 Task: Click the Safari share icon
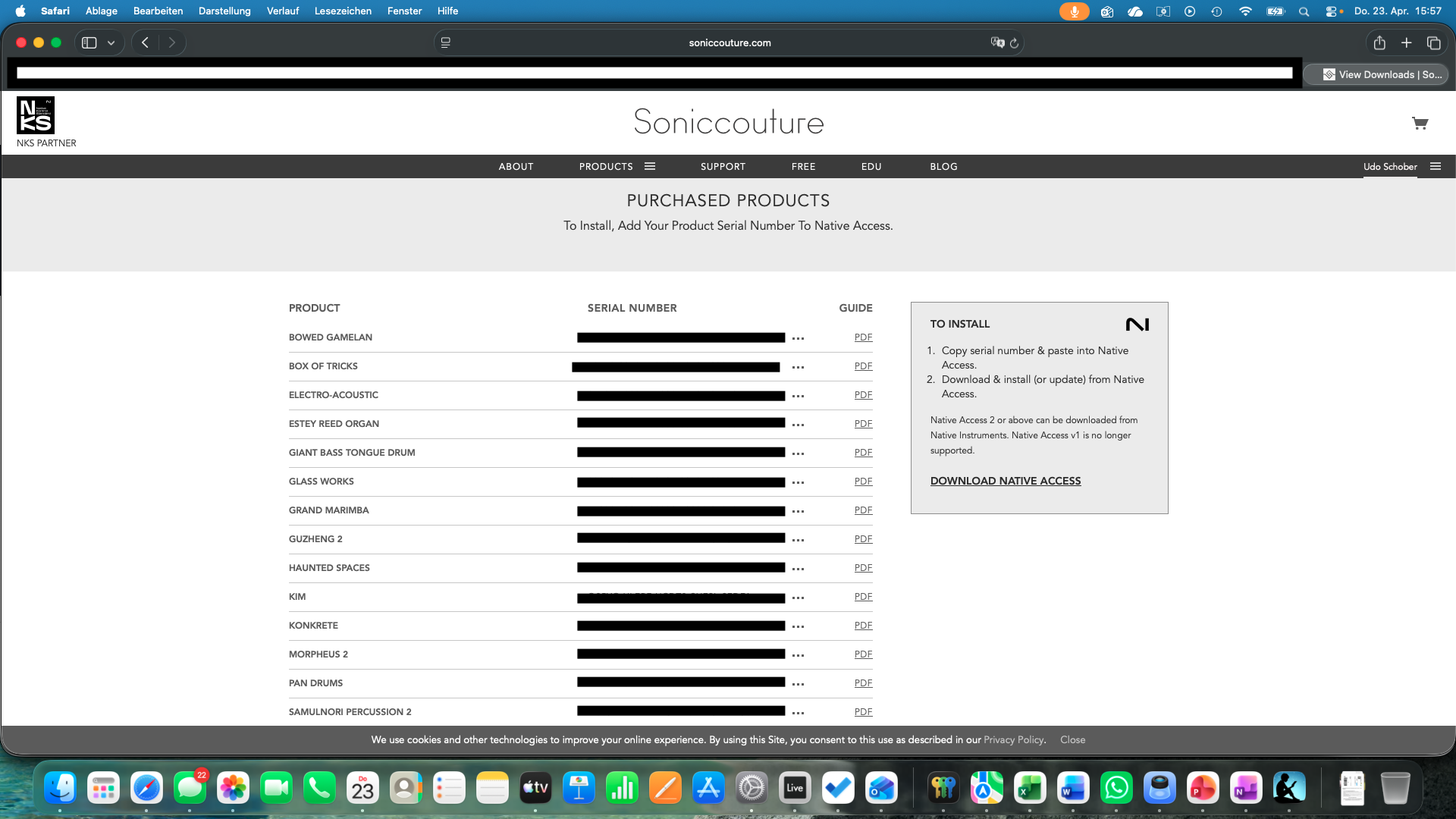[x=1379, y=43]
